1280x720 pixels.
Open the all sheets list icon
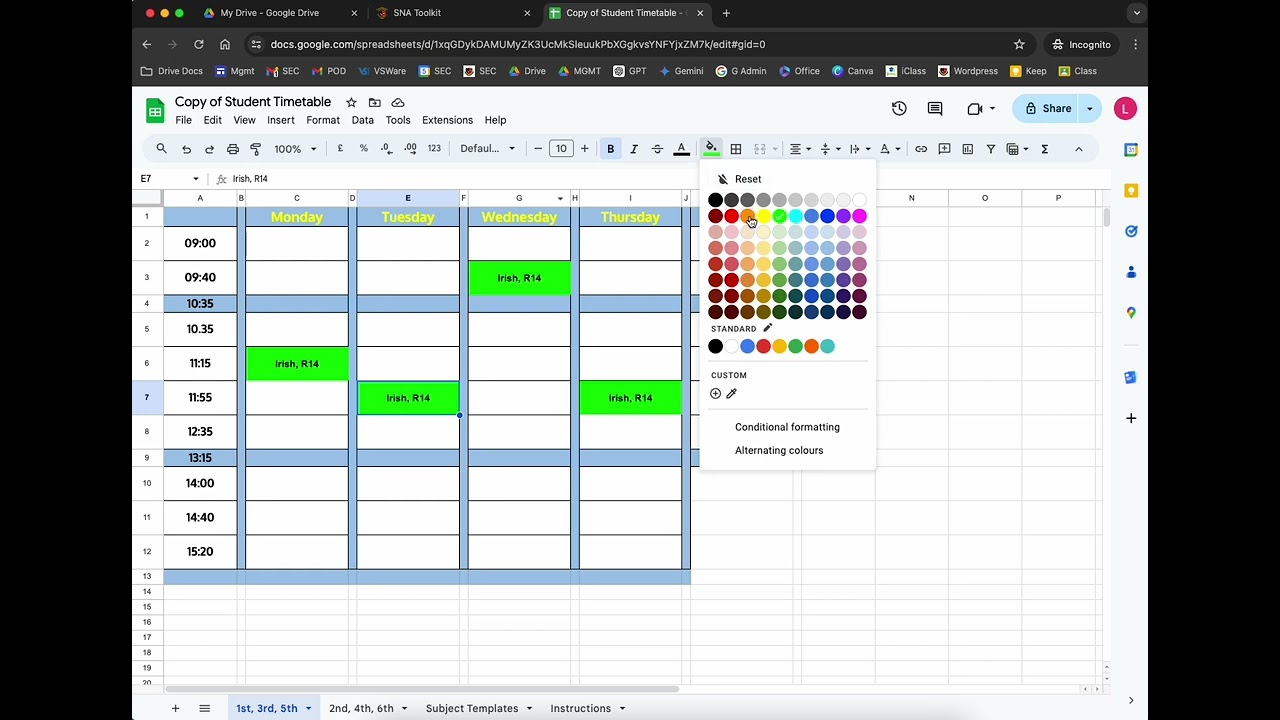pyautogui.click(x=205, y=708)
